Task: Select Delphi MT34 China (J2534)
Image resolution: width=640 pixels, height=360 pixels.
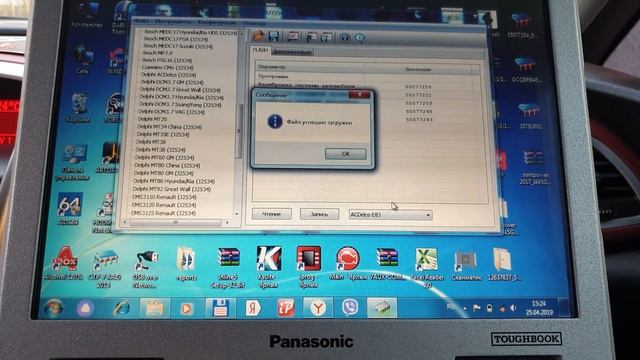Action: click(169, 127)
